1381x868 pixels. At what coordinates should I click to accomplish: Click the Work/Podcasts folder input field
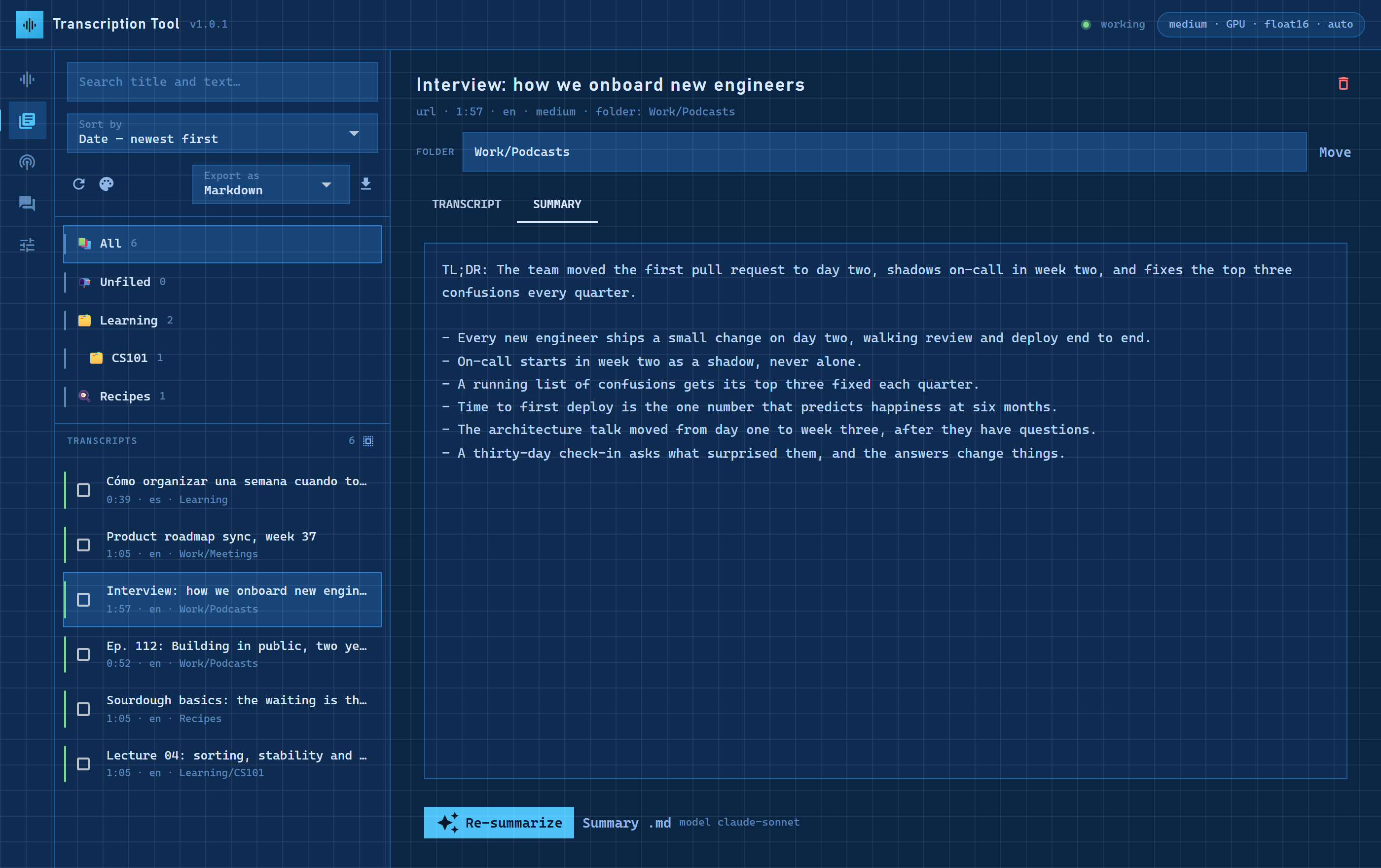[884, 152]
